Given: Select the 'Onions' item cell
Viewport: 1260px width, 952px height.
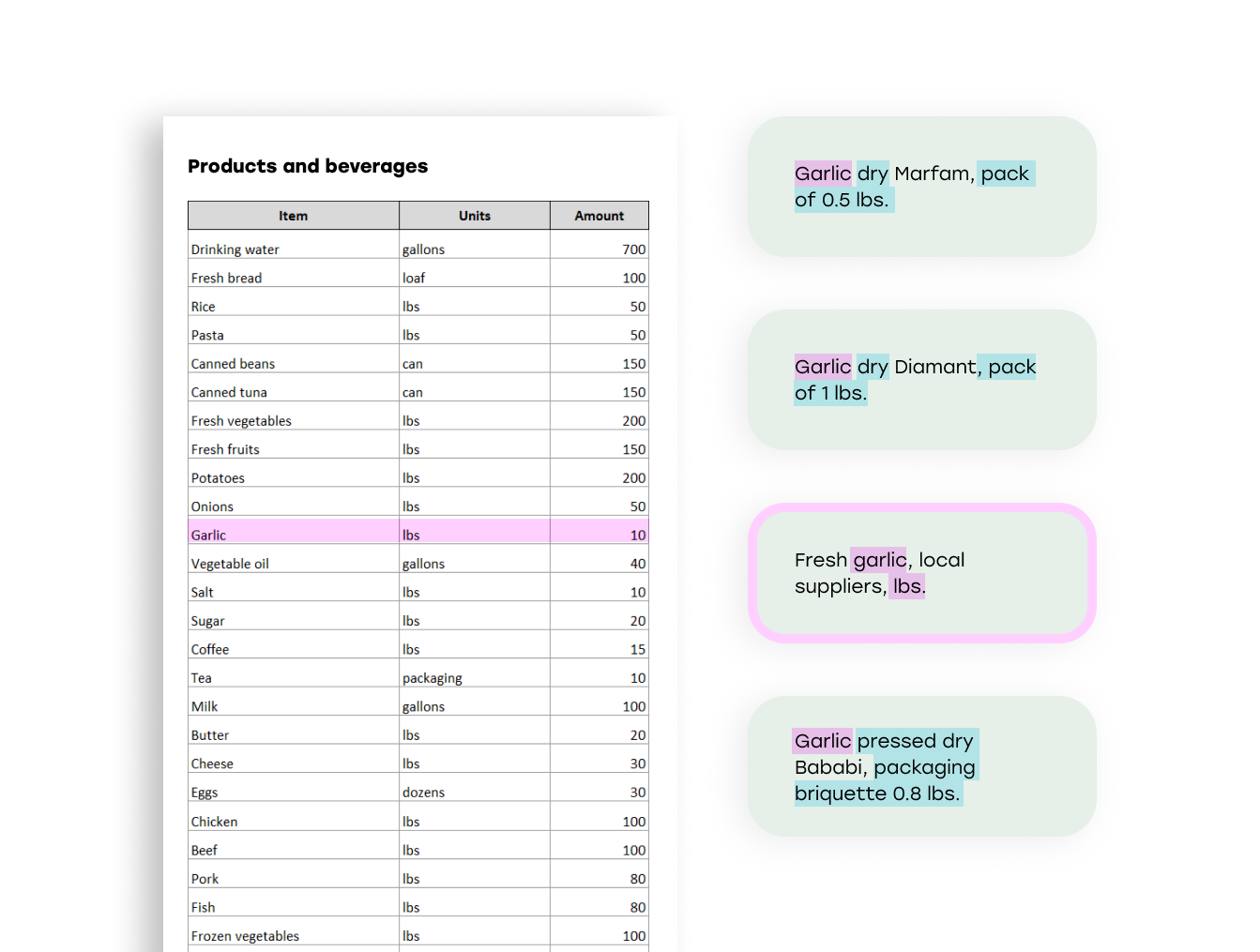Looking at the screenshot, I should coord(294,503).
